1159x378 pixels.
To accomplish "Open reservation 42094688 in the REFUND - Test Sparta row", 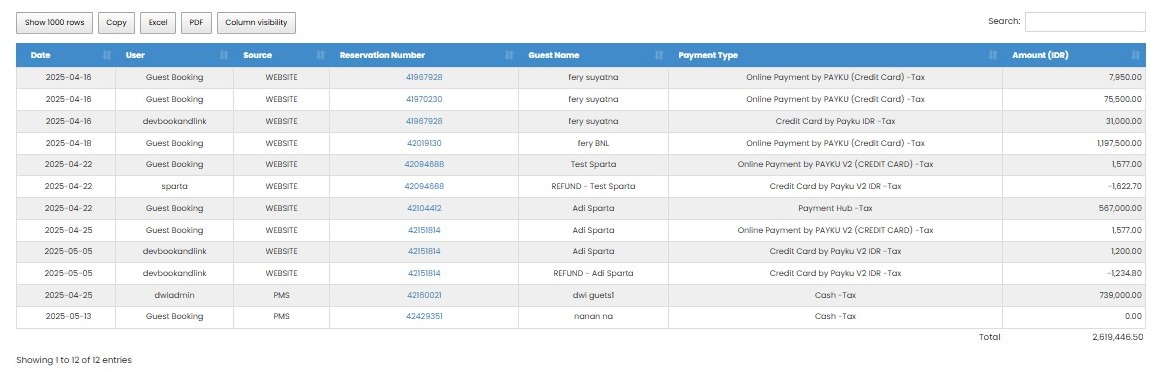I will pos(424,186).
